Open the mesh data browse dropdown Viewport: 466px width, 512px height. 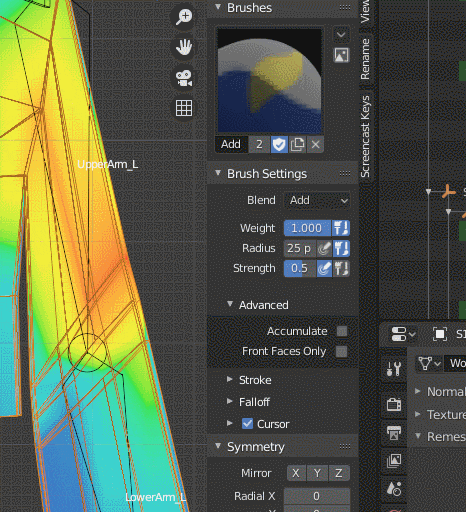(x=429, y=363)
